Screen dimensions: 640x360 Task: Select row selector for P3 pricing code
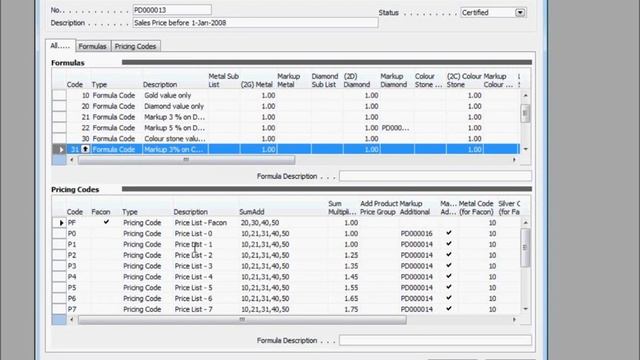coord(59,266)
